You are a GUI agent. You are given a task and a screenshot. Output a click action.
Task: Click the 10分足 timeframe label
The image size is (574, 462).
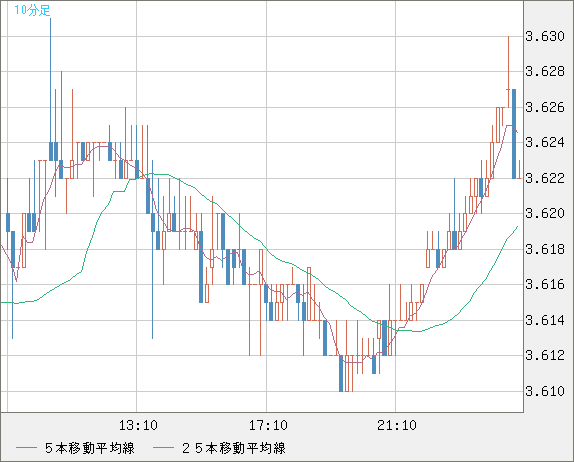[x=32, y=10]
